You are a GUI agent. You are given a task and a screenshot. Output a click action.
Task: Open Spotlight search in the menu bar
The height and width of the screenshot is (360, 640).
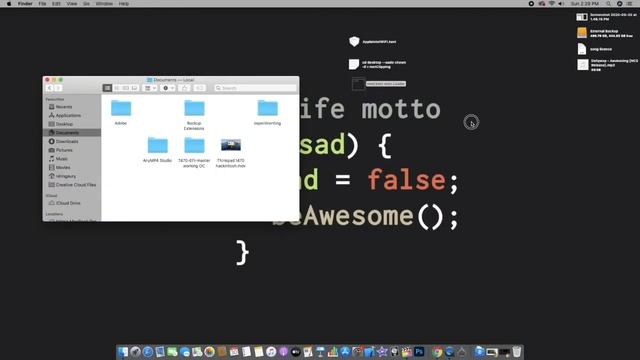click(x=609, y=4)
